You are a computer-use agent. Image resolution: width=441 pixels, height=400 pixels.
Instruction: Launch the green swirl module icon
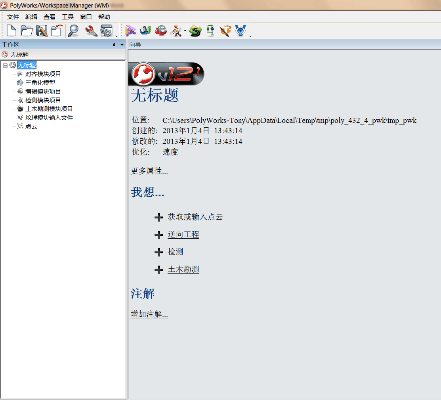coord(195,31)
